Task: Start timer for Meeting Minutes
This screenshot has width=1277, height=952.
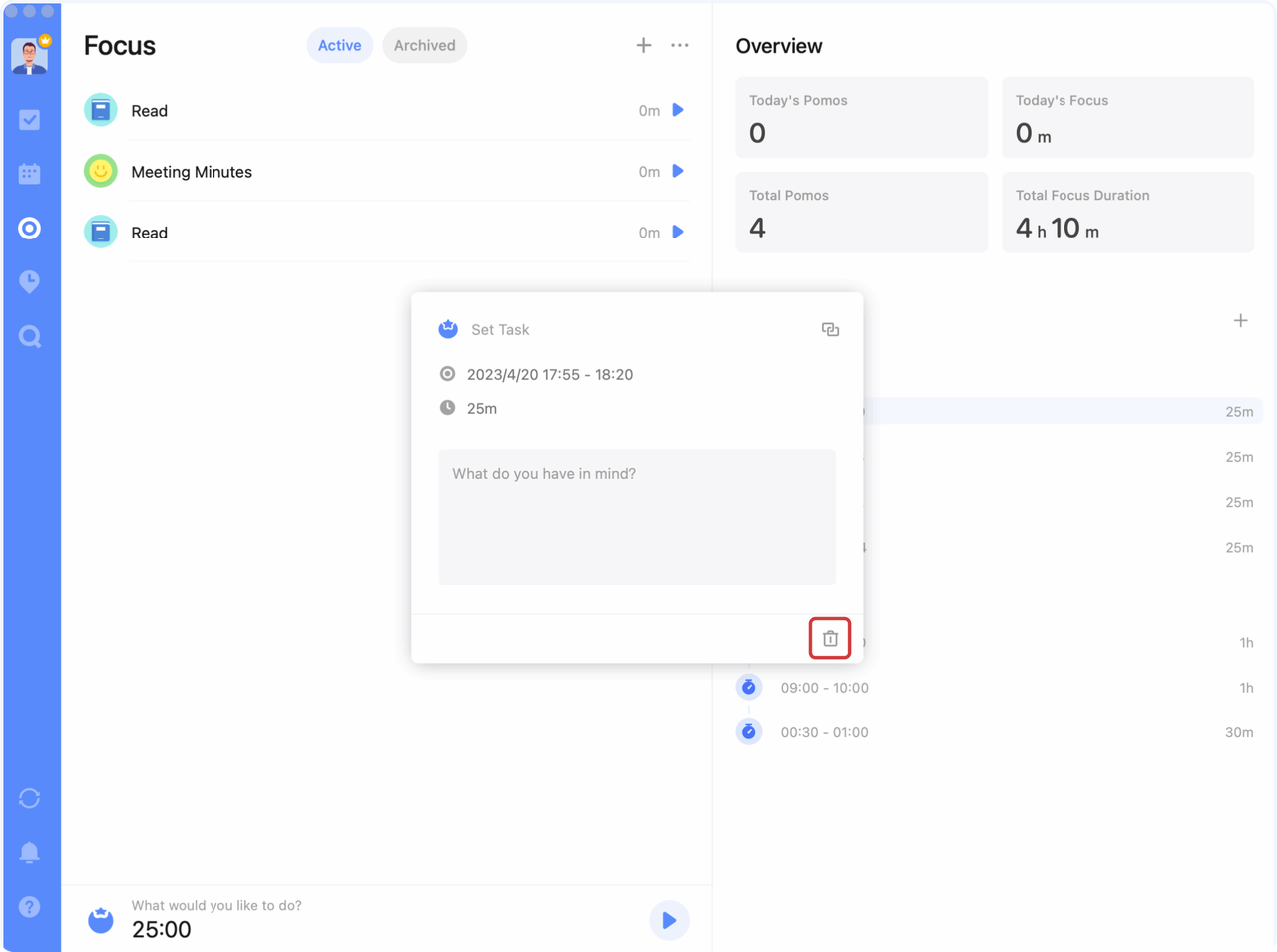Action: [678, 172]
